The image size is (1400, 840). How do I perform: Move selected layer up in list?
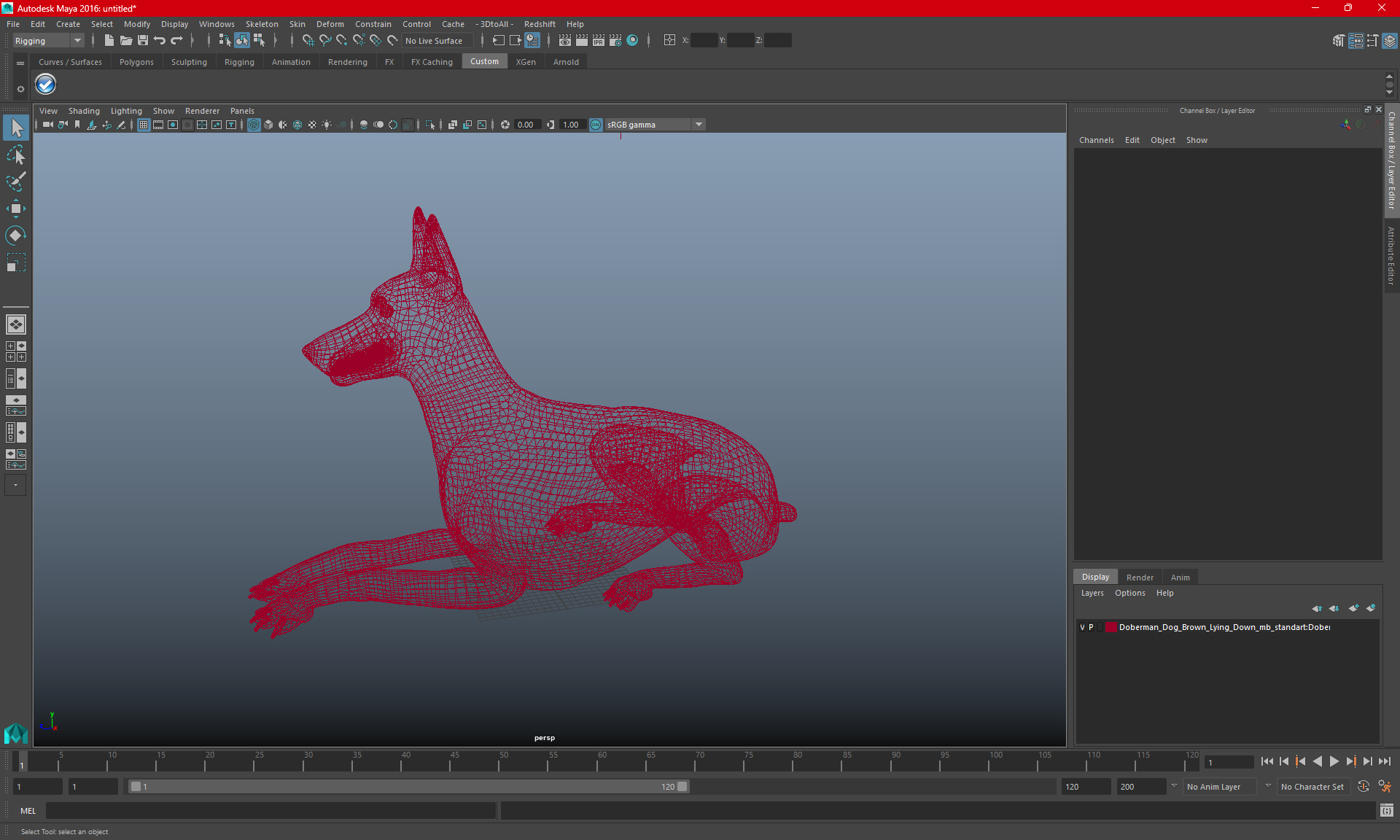pyautogui.click(x=1317, y=608)
